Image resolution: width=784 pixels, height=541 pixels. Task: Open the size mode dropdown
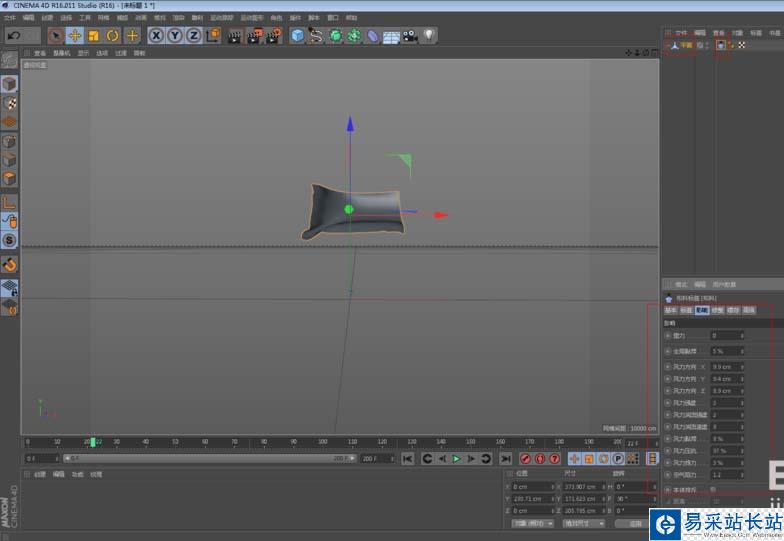(583, 523)
